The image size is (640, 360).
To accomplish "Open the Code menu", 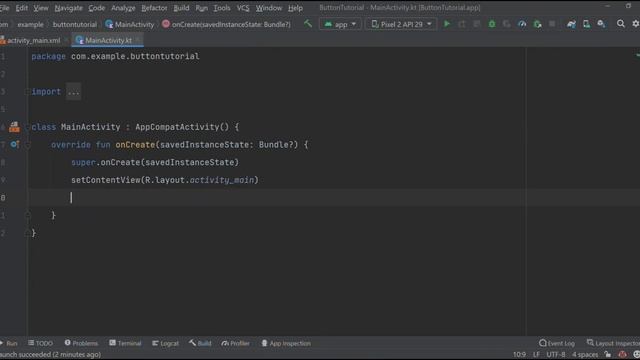I will pos(97,8).
